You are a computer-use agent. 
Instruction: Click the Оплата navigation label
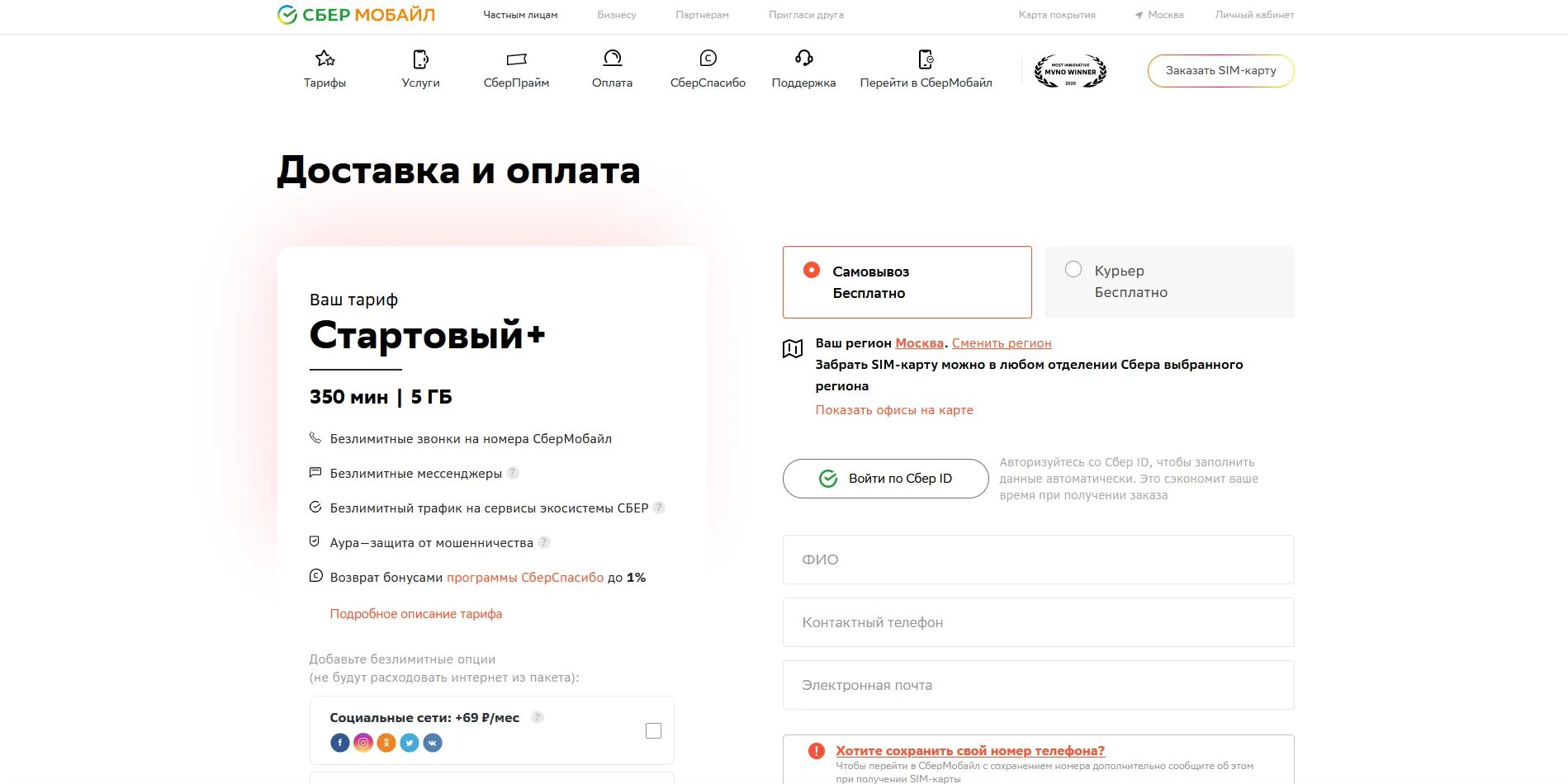coord(613,83)
